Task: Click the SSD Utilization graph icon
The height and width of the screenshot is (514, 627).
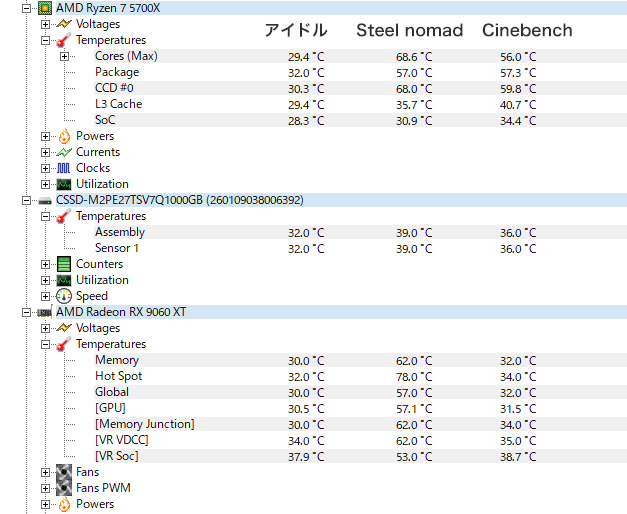Action: (64, 280)
